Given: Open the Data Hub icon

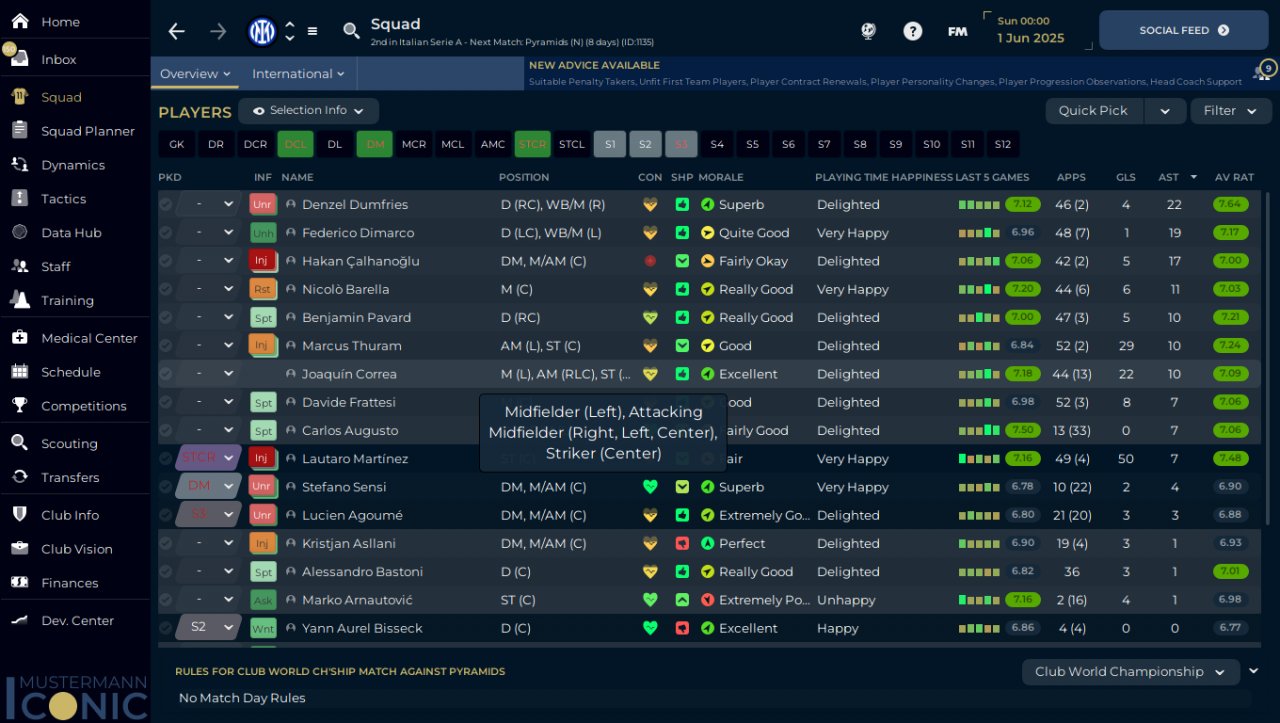Looking at the screenshot, I should click(x=19, y=233).
